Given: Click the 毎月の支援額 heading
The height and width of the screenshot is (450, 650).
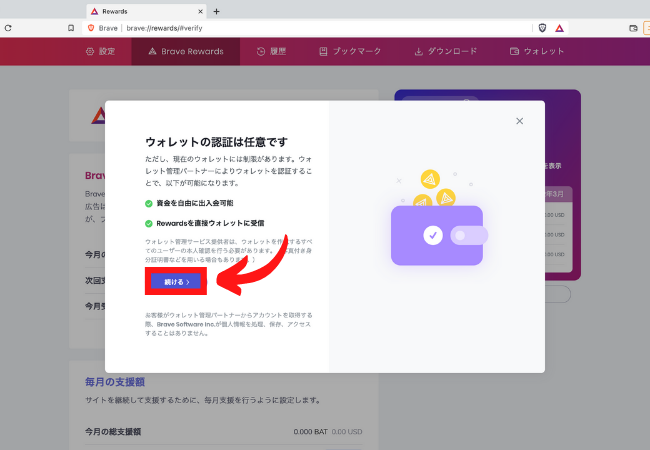Looking at the screenshot, I should [115, 382].
